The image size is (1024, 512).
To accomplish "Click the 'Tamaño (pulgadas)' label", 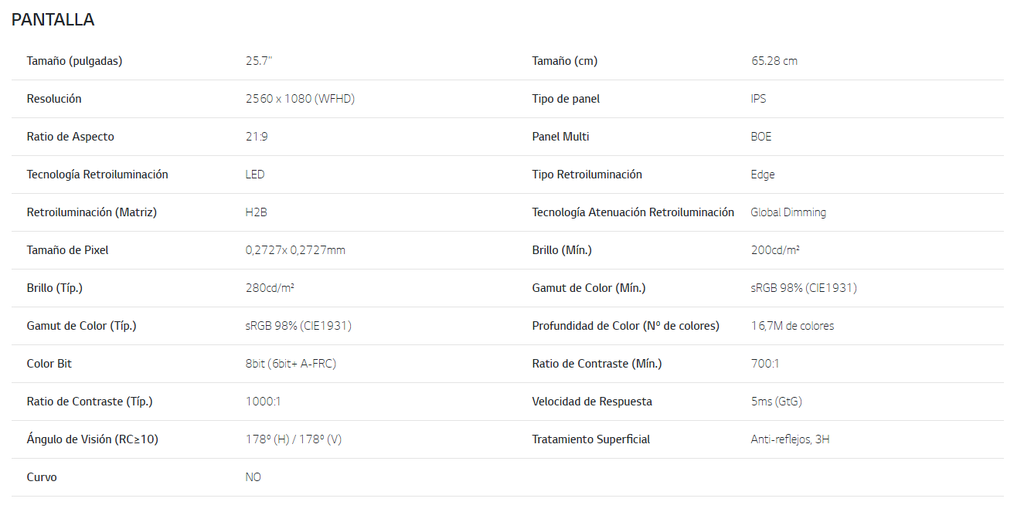I will click(74, 61).
